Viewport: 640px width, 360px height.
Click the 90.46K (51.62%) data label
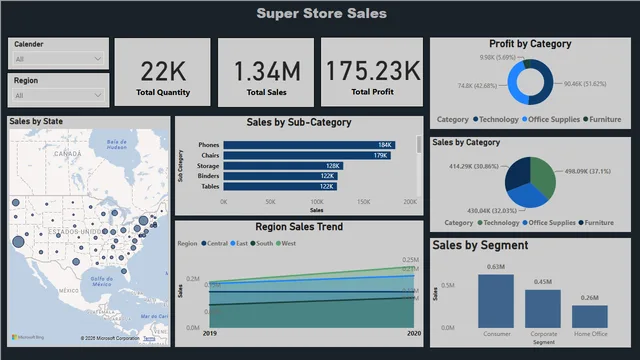click(585, 84)
